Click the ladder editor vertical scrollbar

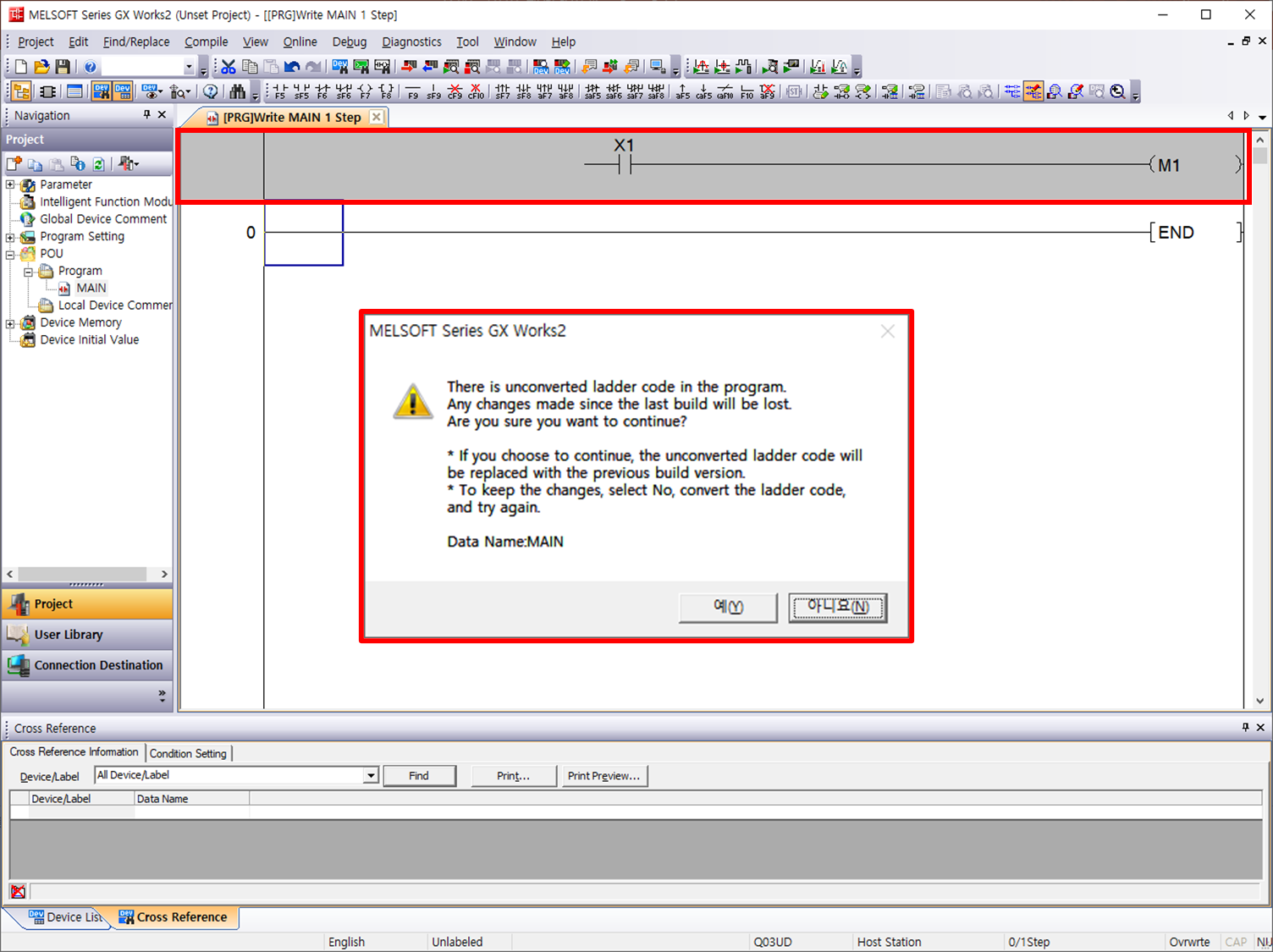(1260, 156)
